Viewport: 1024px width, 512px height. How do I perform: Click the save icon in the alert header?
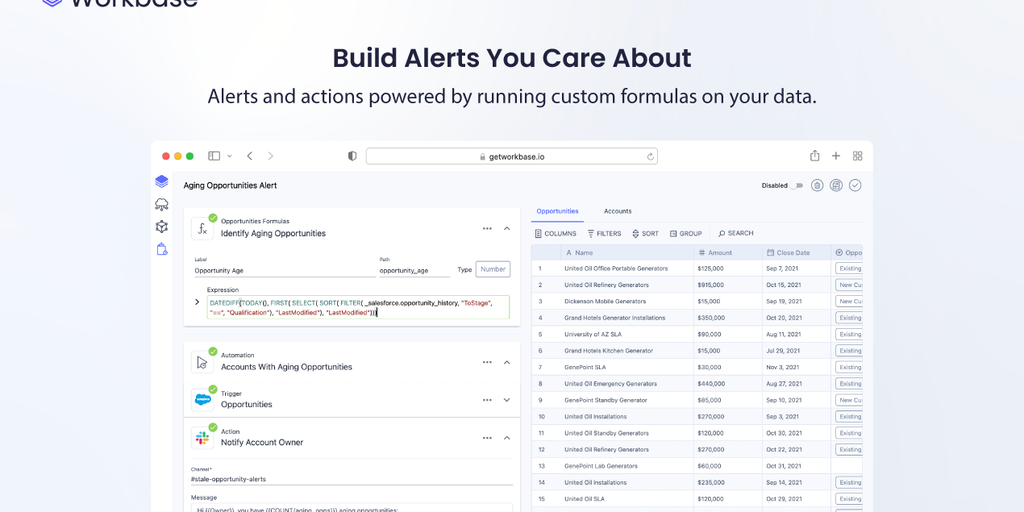(836, 185)
